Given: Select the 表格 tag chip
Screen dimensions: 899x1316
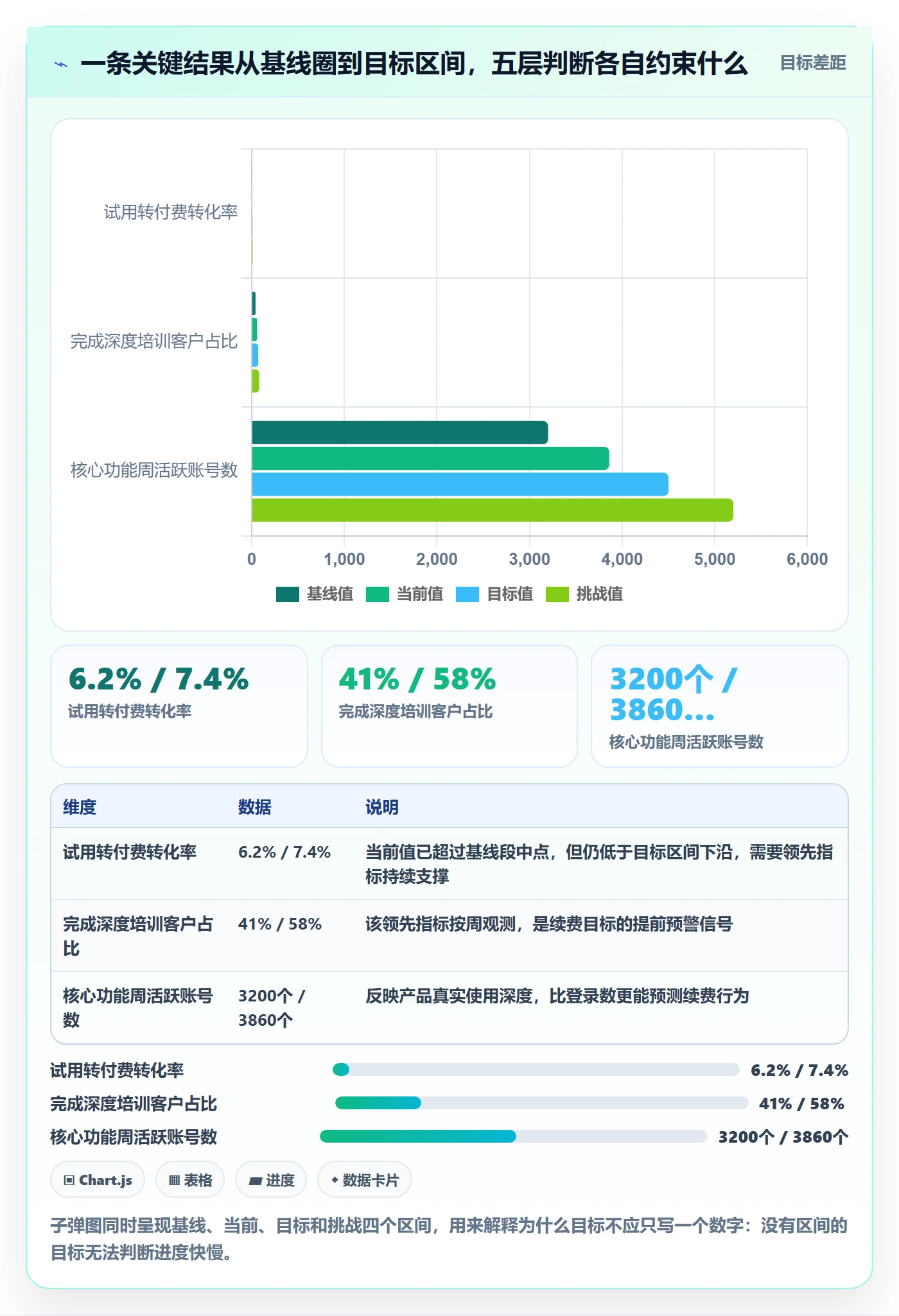Looking at the screenshot, I should pyautogui.click(x=190, y=1180).
